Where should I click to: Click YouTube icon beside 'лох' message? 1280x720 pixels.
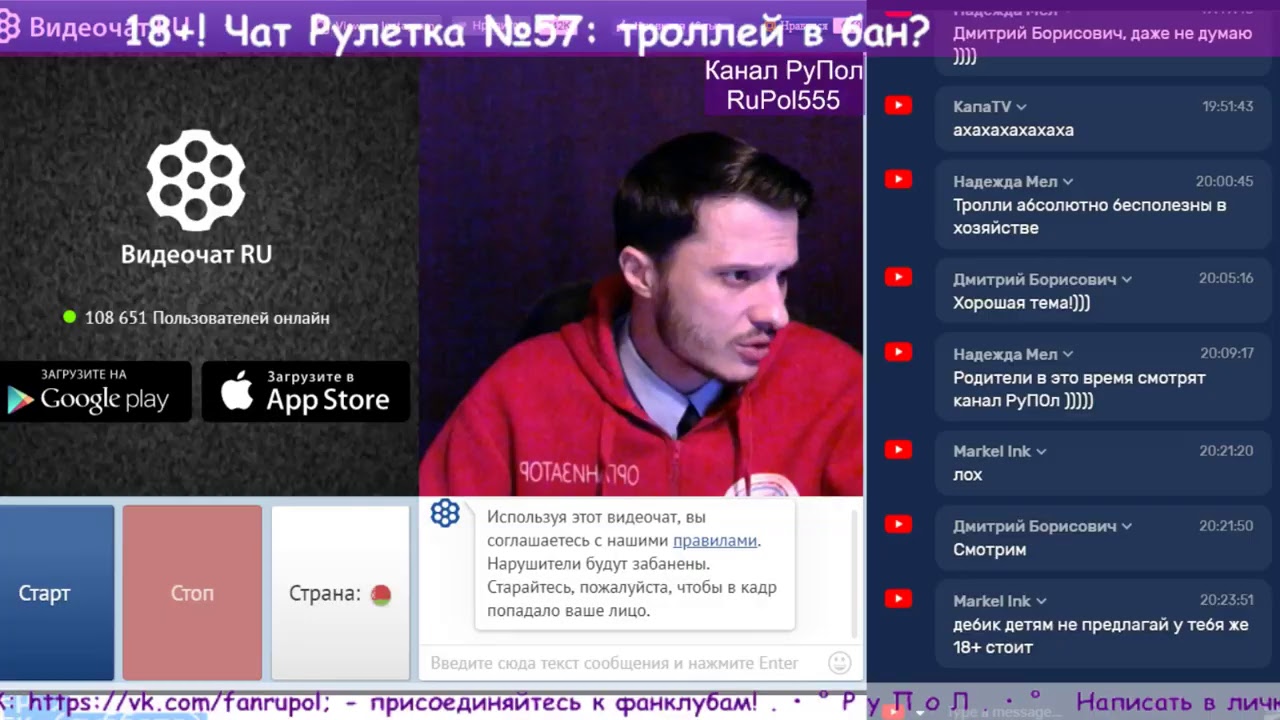coord(898,450)
